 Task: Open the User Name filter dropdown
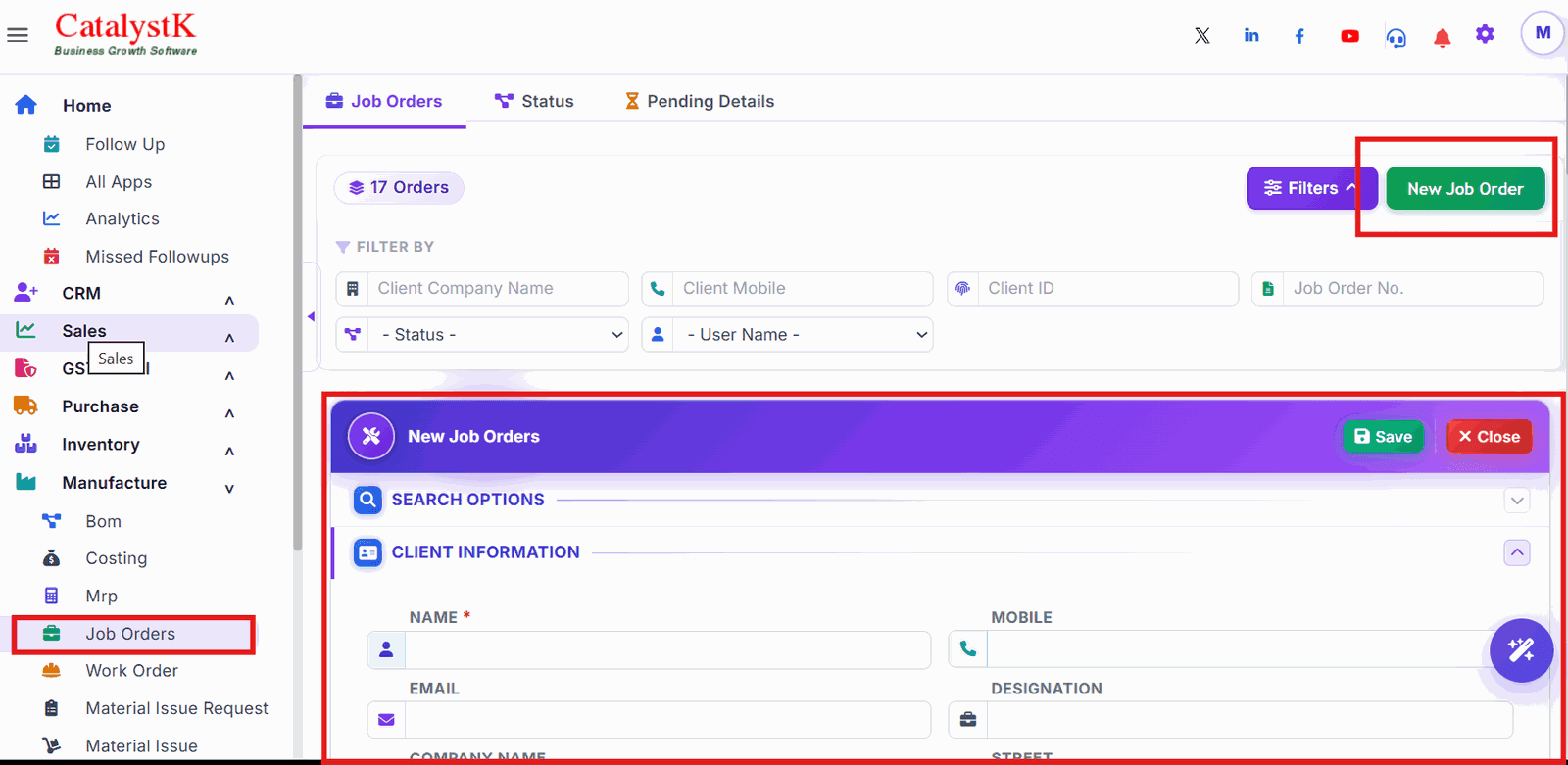coord(787,335)
